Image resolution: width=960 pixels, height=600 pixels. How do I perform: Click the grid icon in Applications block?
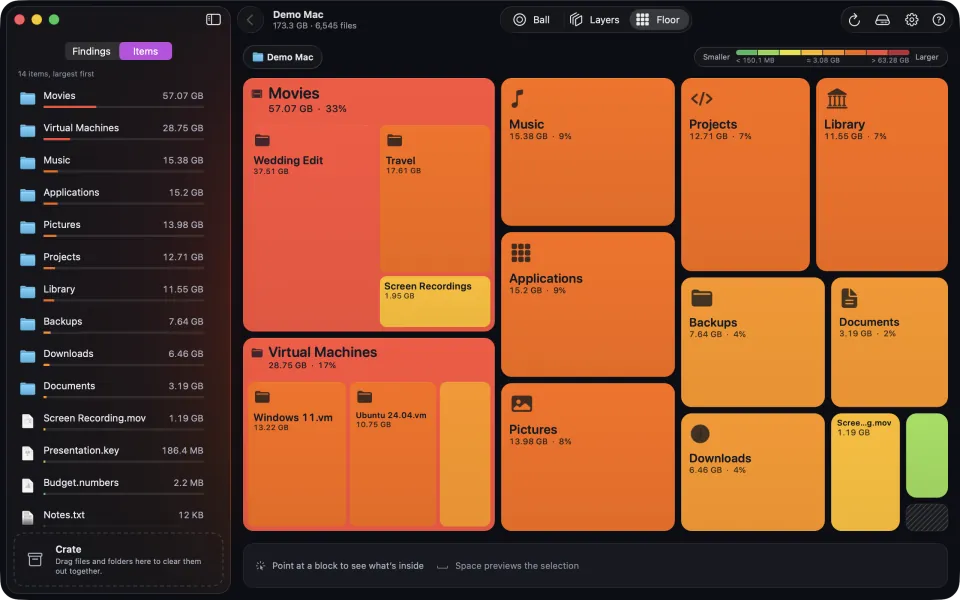pos(521,252)
